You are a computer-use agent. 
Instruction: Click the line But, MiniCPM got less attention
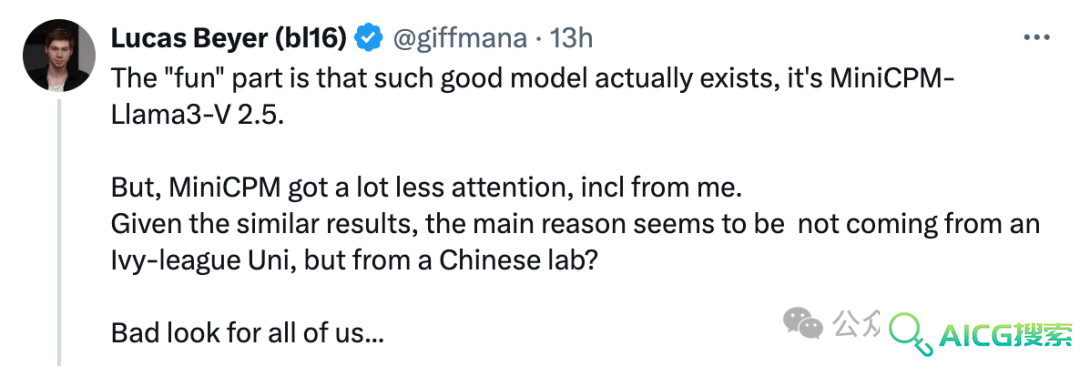click(425, 188)
